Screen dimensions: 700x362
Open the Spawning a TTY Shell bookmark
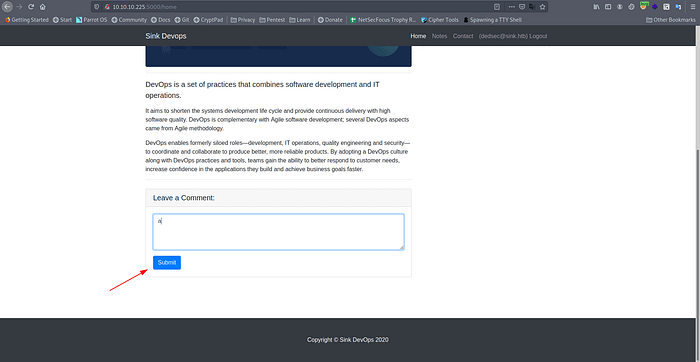point(492,20)
